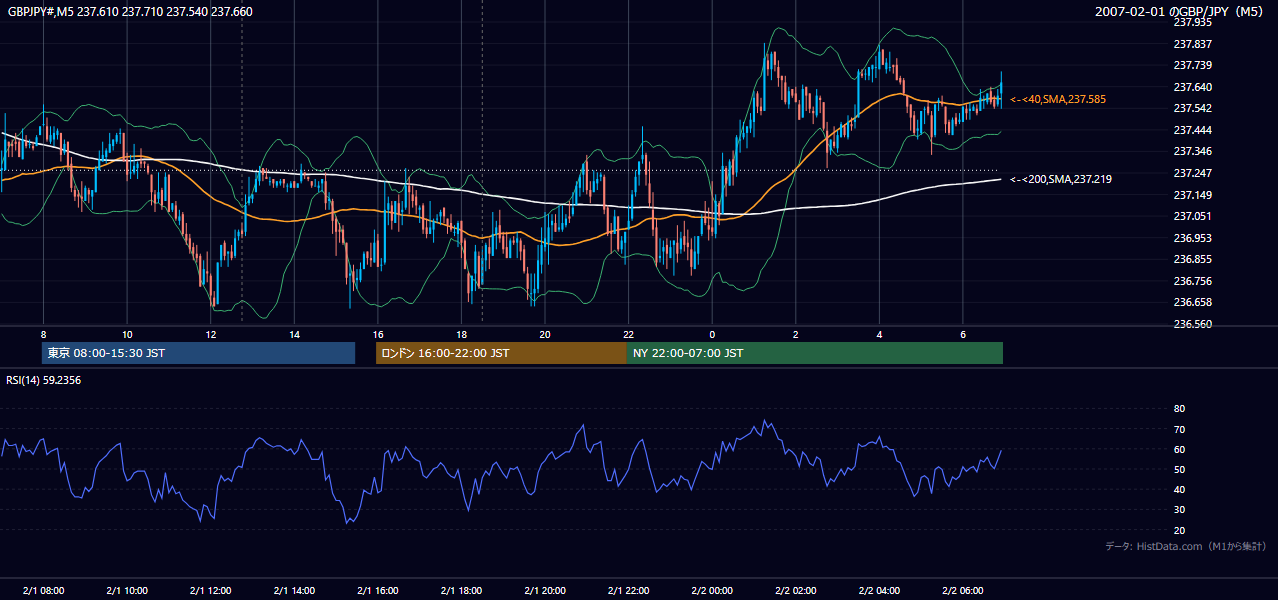This screenshot has height=600, width=1278.
Task: Click hour label 16 under price chart
Action: (x=378, y=334)
